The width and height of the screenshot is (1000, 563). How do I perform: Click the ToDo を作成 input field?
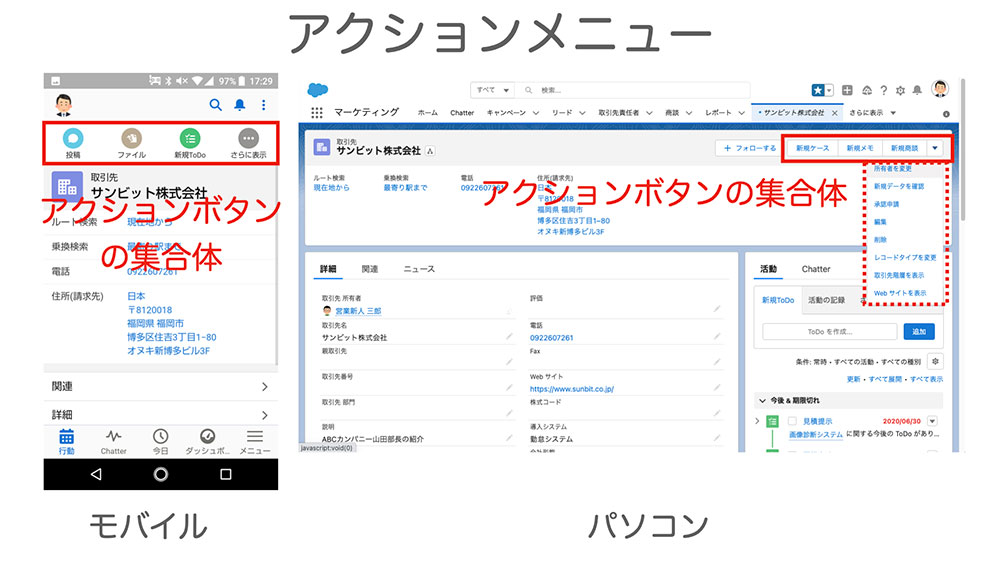[829, 332]
